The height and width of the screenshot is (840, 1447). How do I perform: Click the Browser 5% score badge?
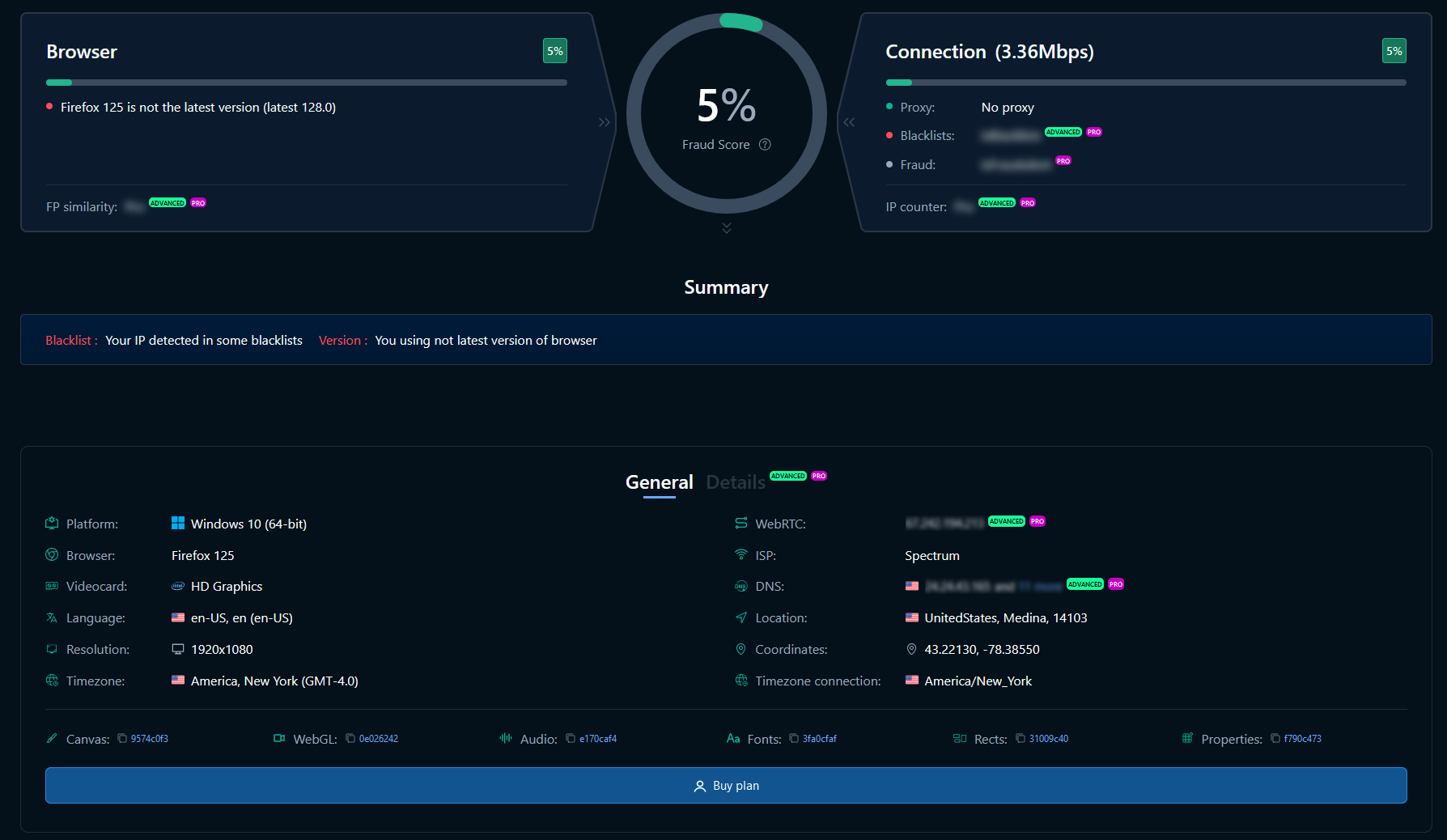click(555, 51)
